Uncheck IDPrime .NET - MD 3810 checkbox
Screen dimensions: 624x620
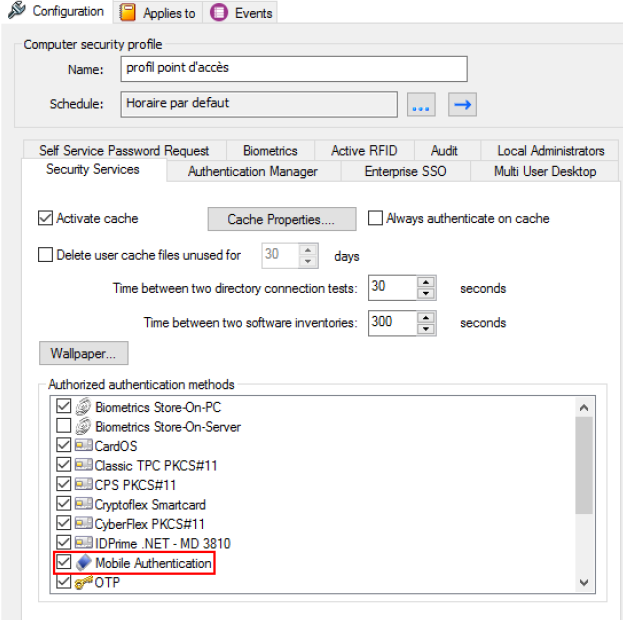point(64,543)
